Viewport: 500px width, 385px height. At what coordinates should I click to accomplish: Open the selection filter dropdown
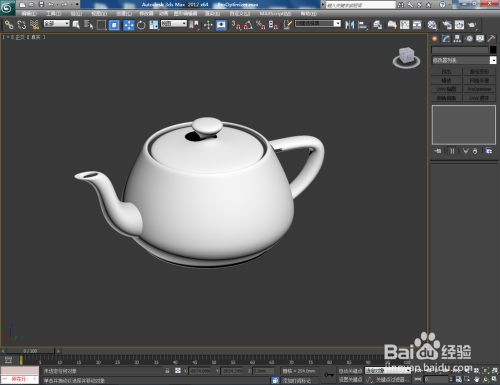pyautogui.click(x=57, y=23)
